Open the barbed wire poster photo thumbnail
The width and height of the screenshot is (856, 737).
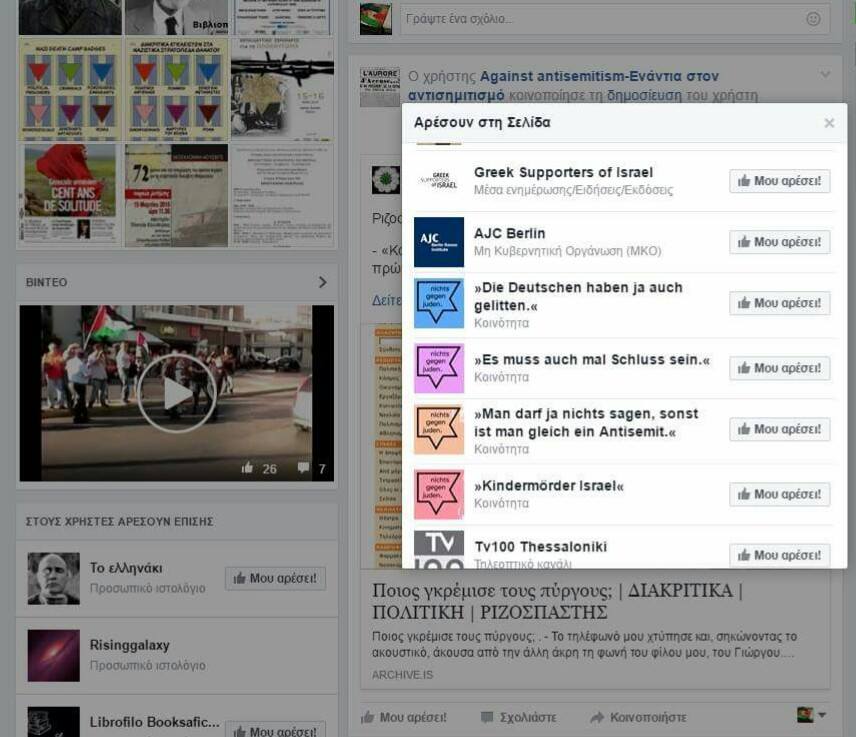point(282,89)
